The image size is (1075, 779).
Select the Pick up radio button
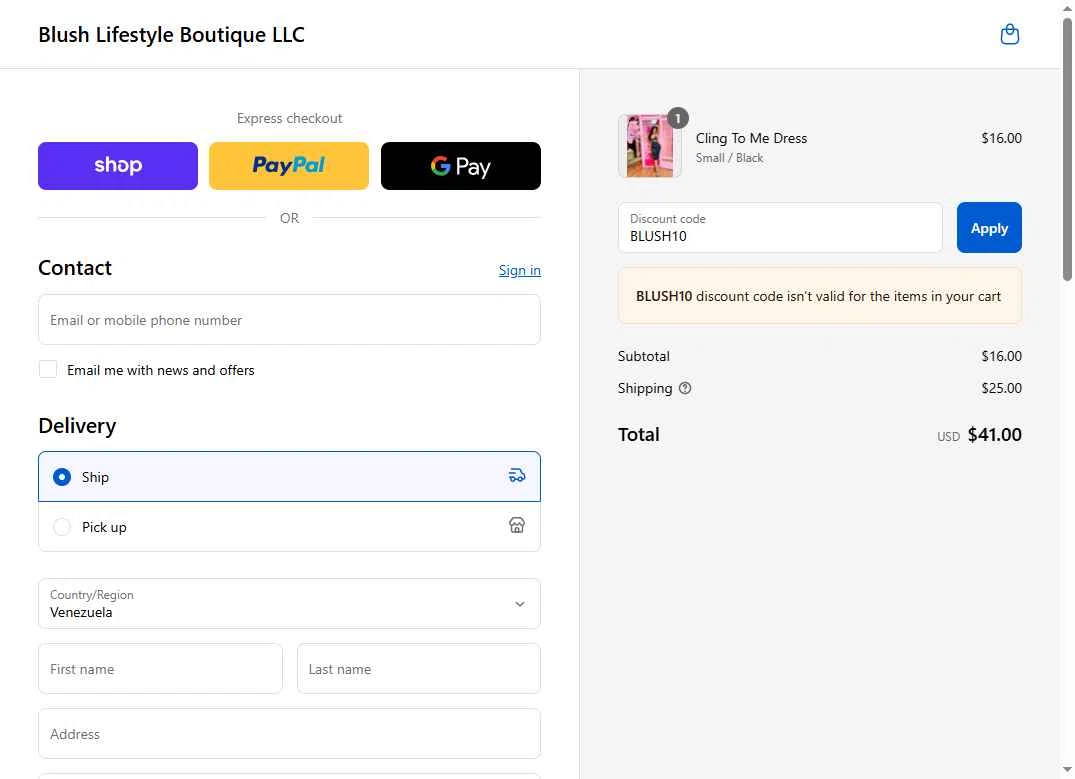(62, 527)
